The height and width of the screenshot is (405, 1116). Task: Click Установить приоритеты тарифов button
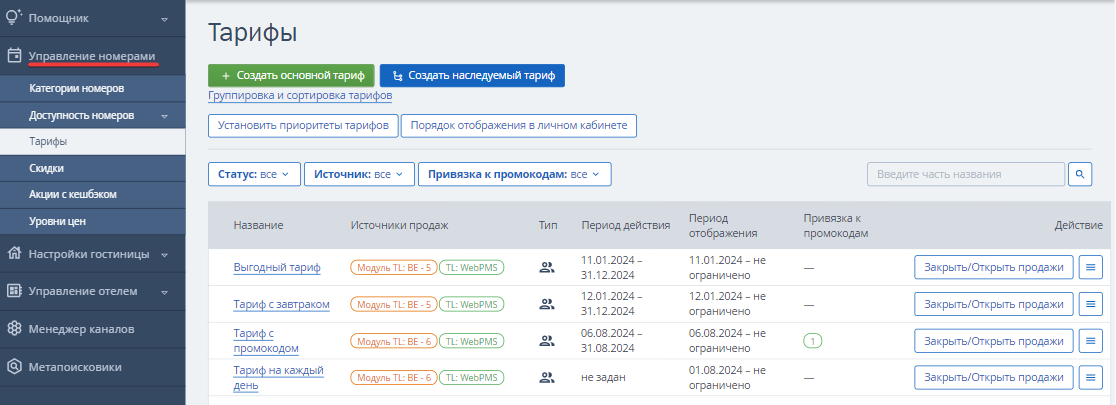click(302, 125)
